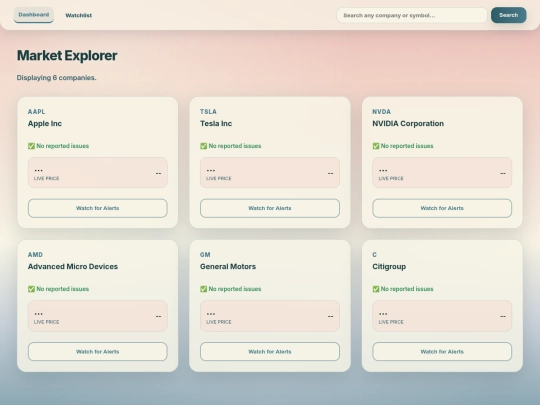
Task: Watch NVIDIA Corporation for alerts
Action: point(442,208)
